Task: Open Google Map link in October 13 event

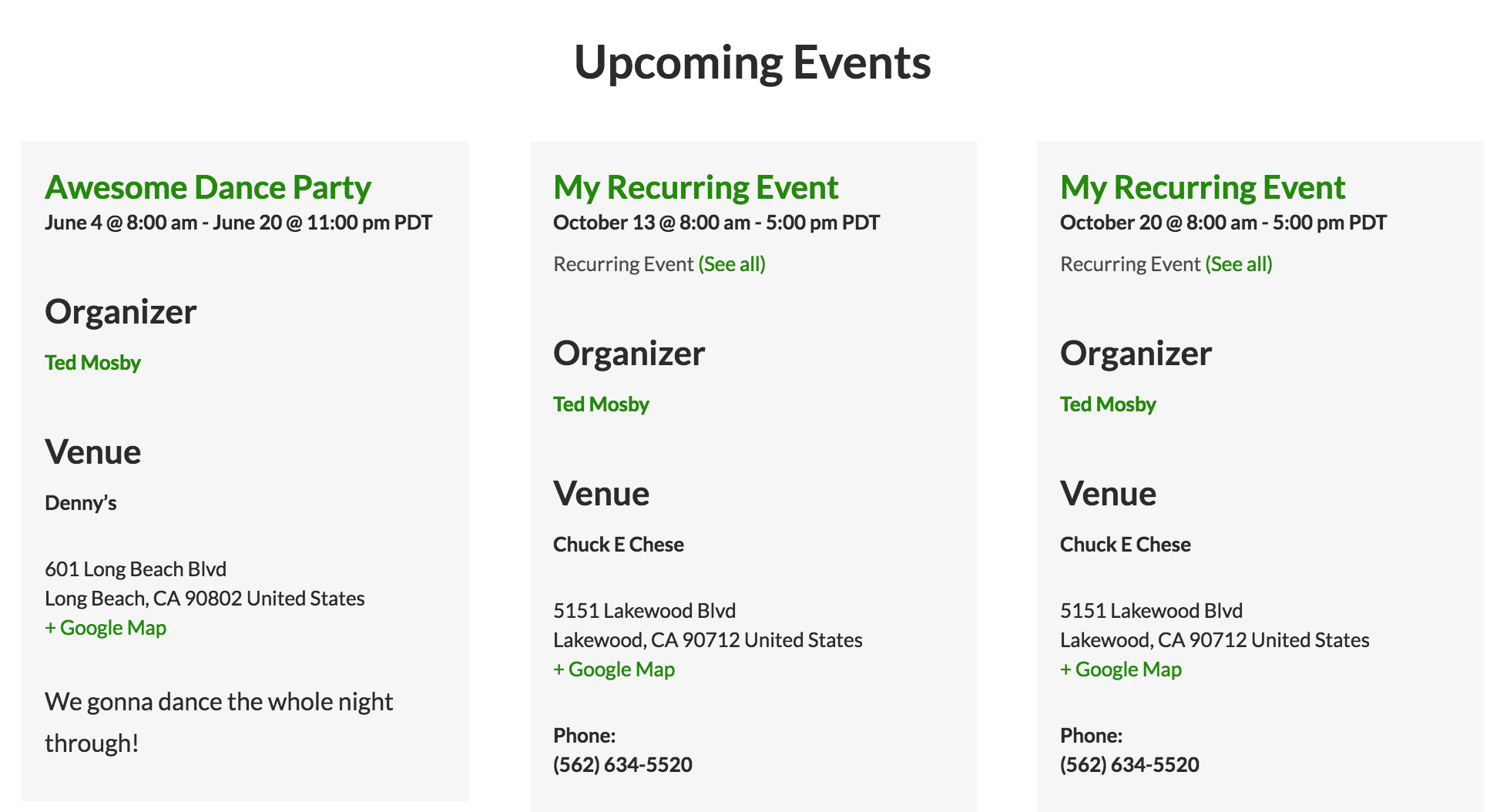Action: (614, 669)
